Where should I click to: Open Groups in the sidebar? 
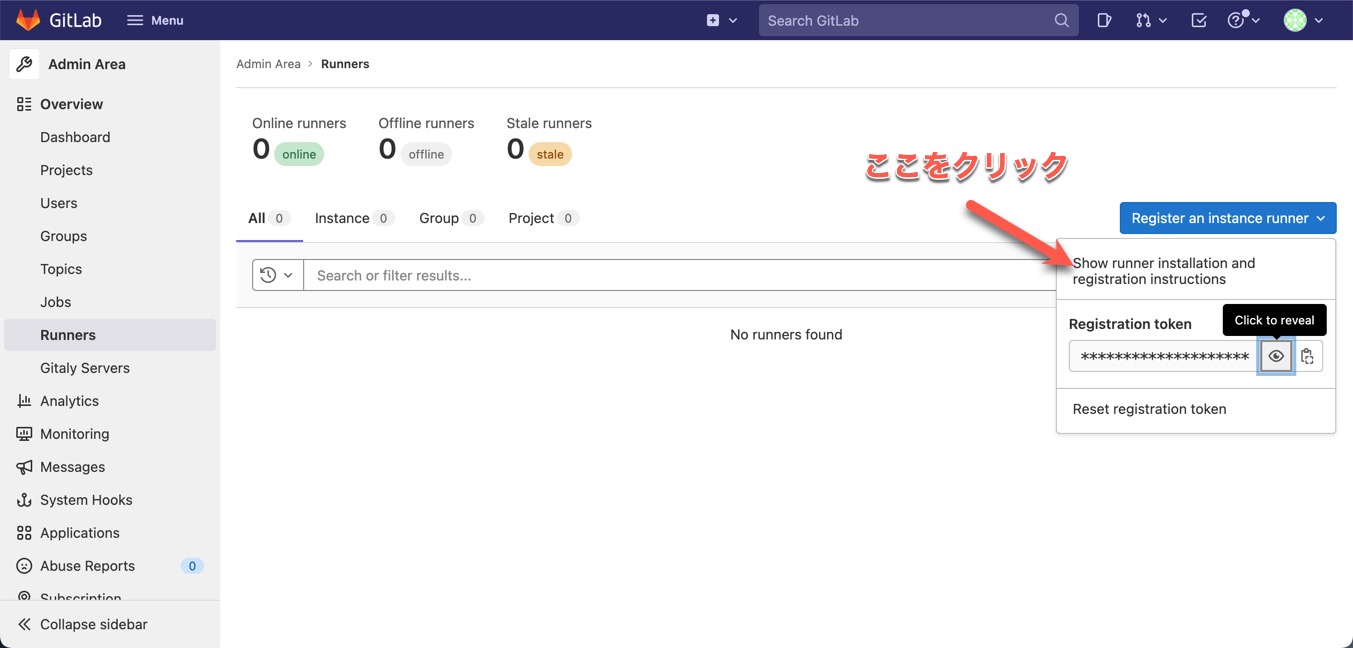[63, 236]
